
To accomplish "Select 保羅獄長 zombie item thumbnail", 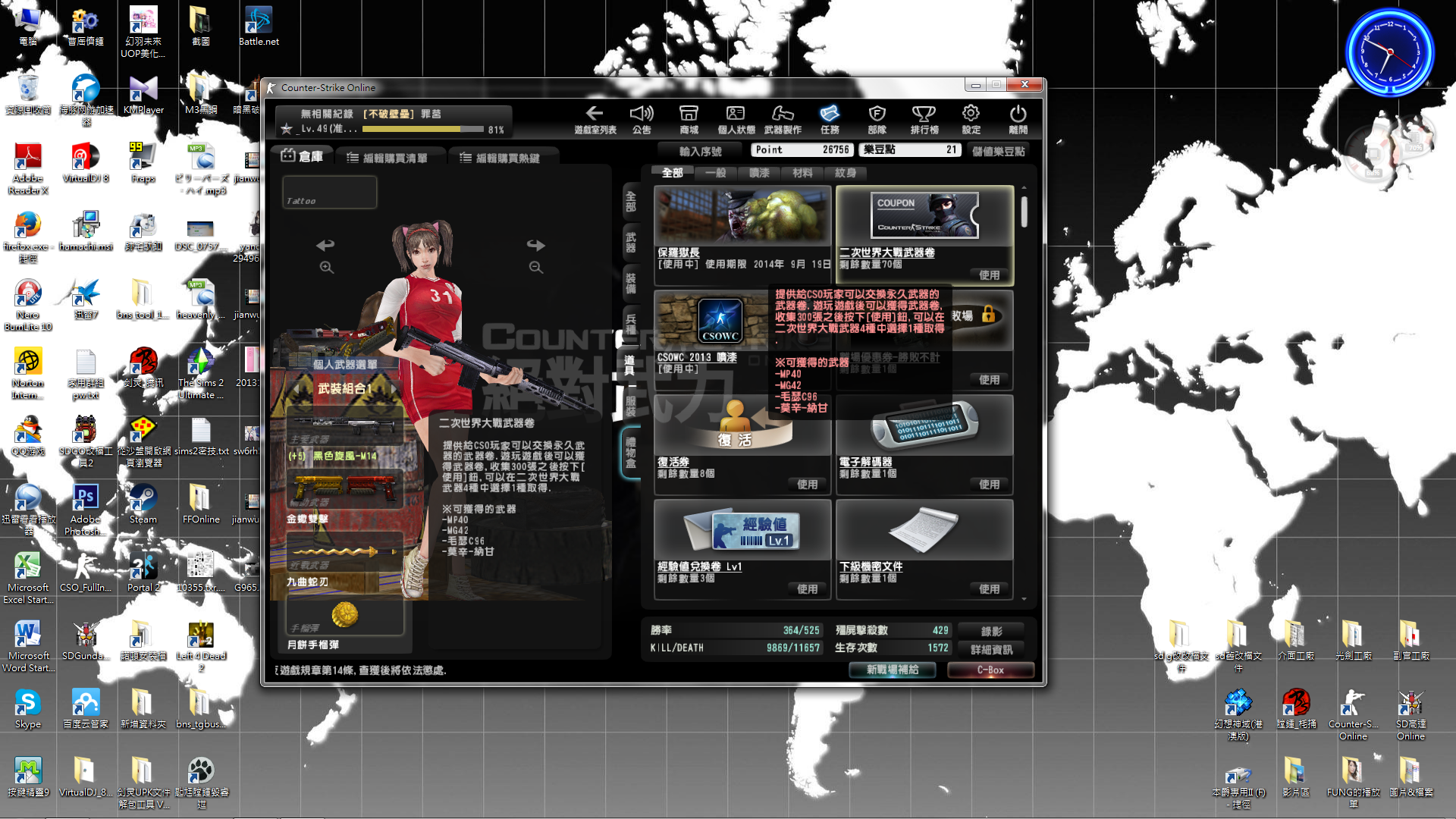I will point(743,215).
